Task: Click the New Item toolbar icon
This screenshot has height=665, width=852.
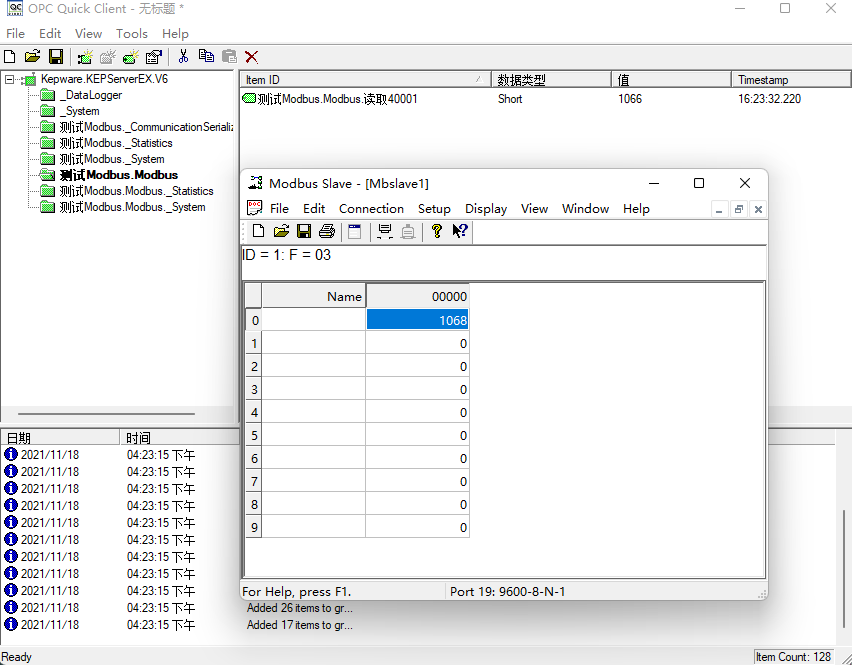Action: [x=131, y=57]
